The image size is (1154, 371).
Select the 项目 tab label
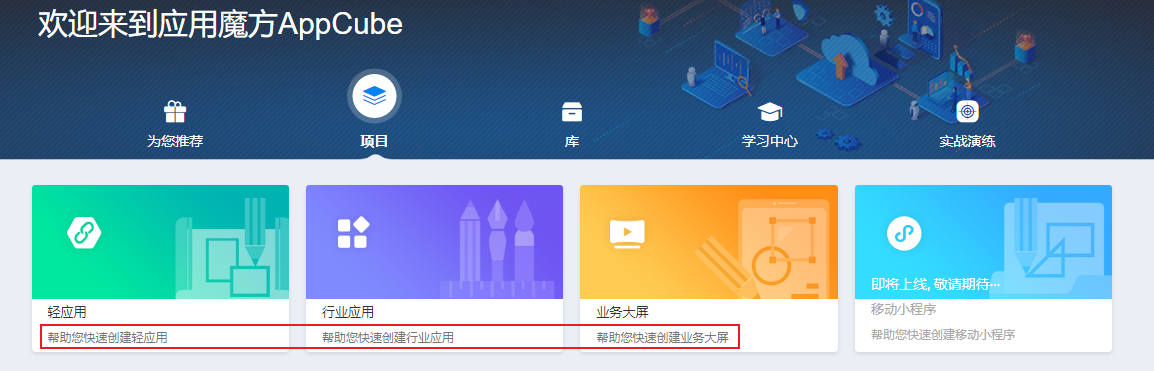coord(374,141)
